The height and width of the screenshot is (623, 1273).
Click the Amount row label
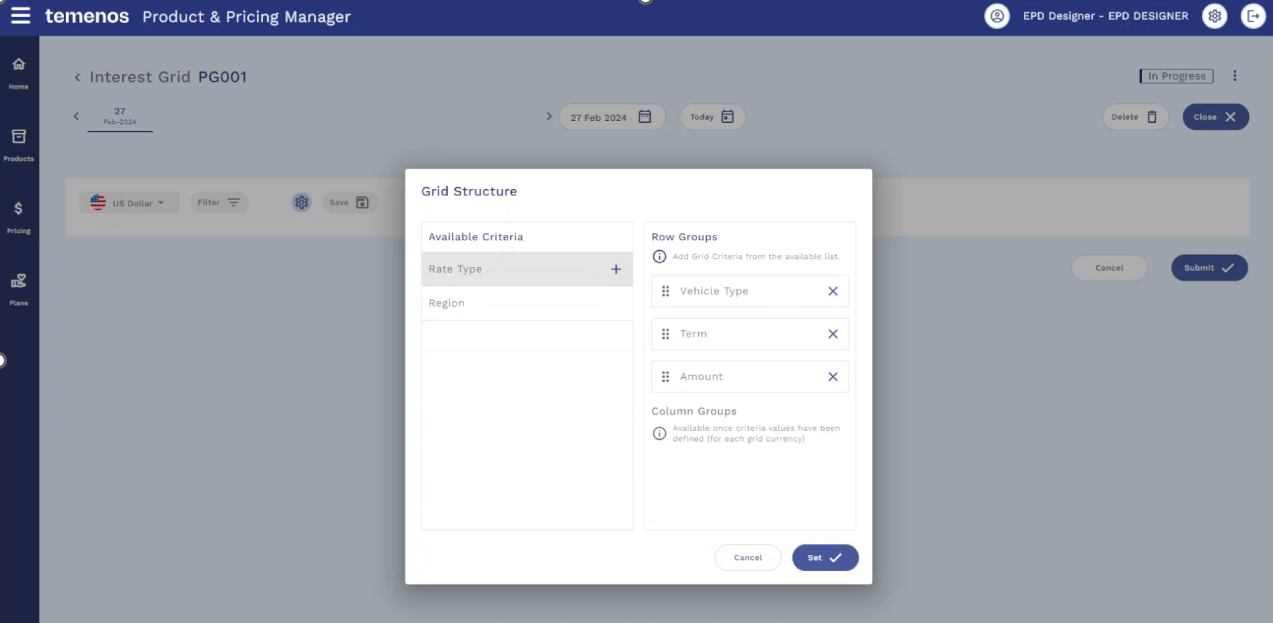[701, 377]
